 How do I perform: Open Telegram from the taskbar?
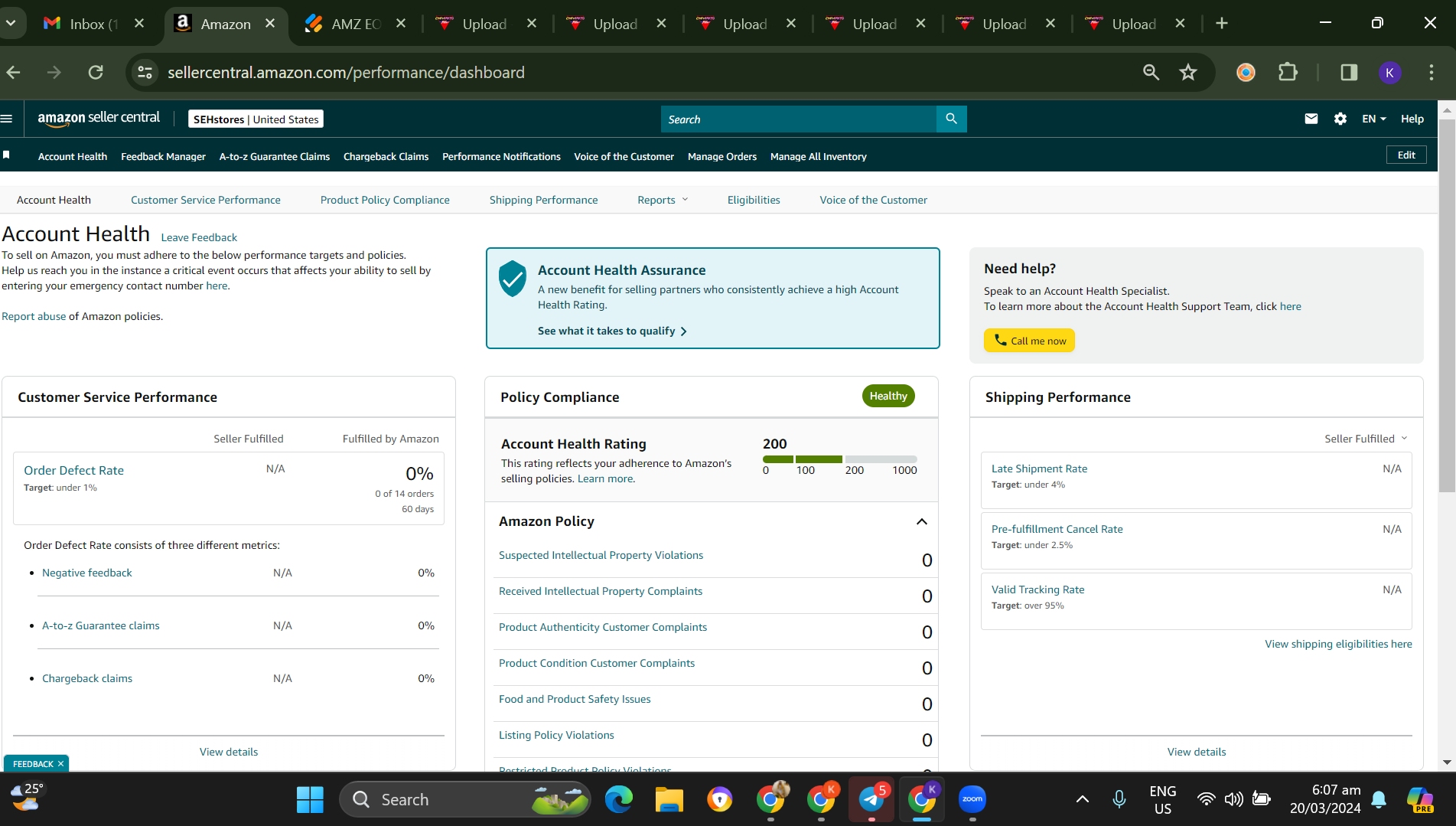pos(871,799)
